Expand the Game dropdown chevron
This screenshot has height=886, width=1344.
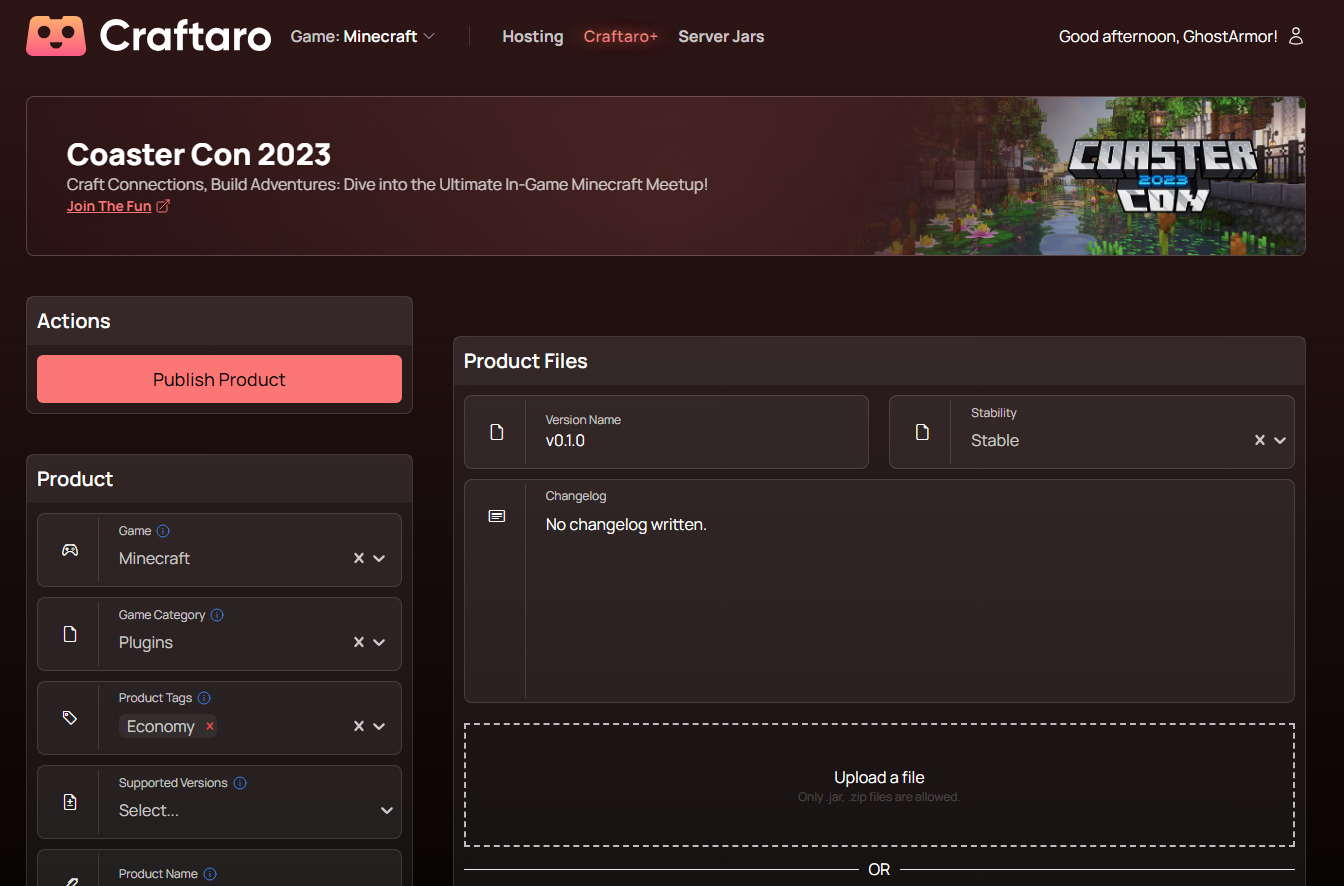[379, 558]
